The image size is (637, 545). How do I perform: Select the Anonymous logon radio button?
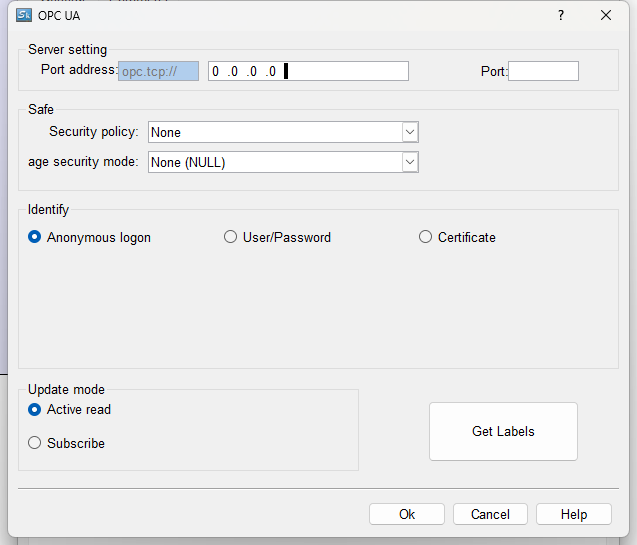pos(35,237)
